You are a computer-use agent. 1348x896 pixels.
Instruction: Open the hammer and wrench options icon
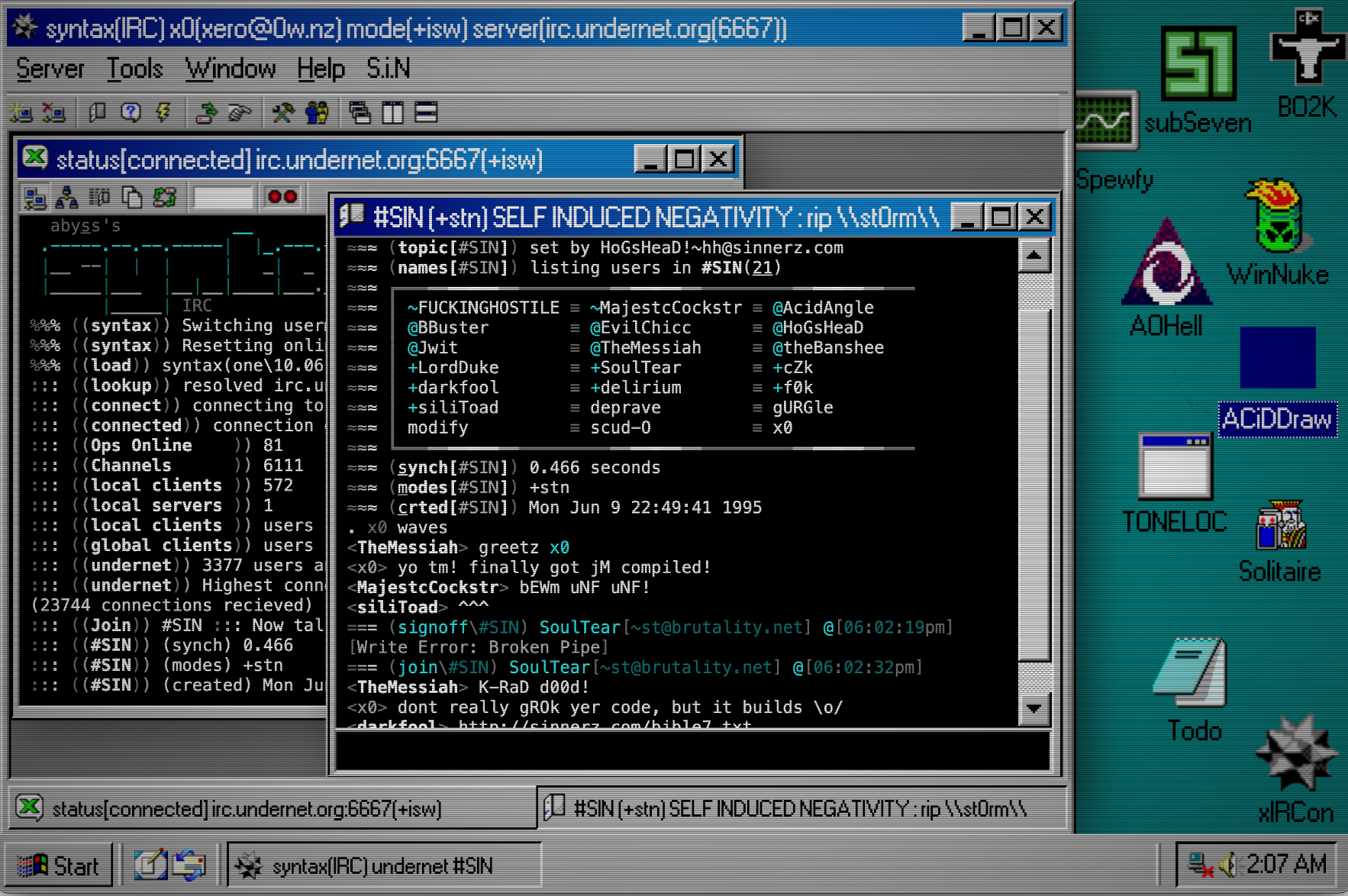[283, 113]
